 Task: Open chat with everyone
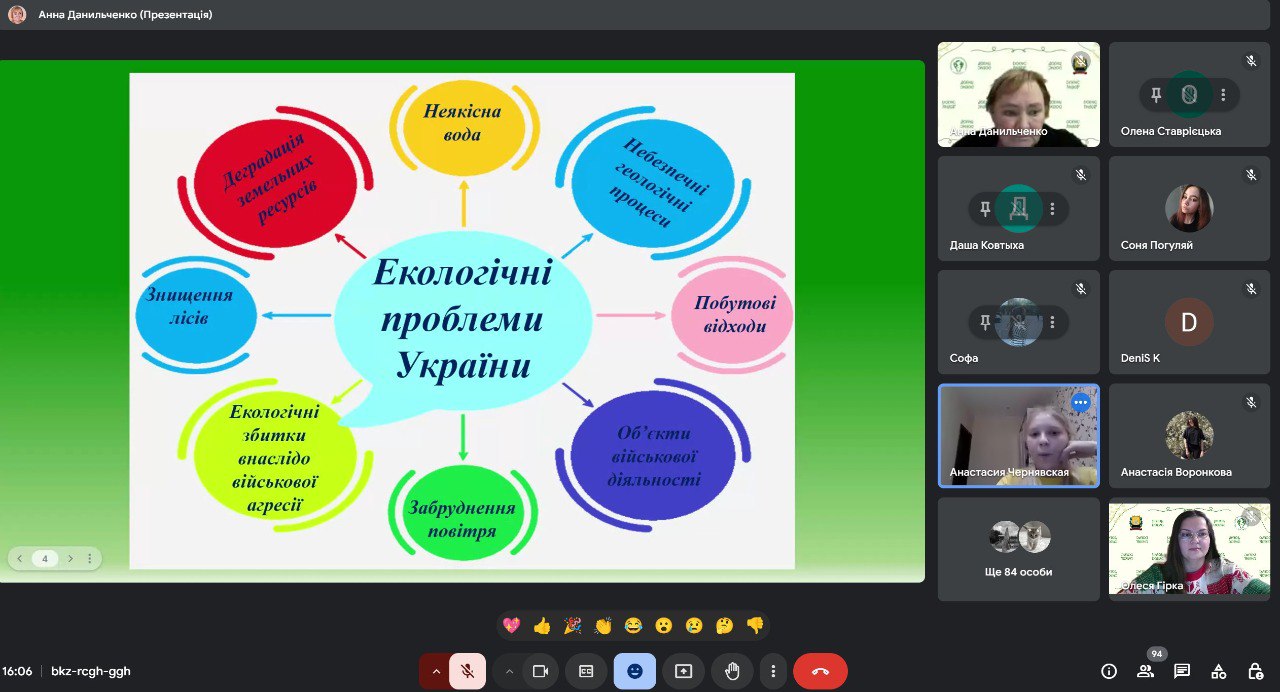1182,671
